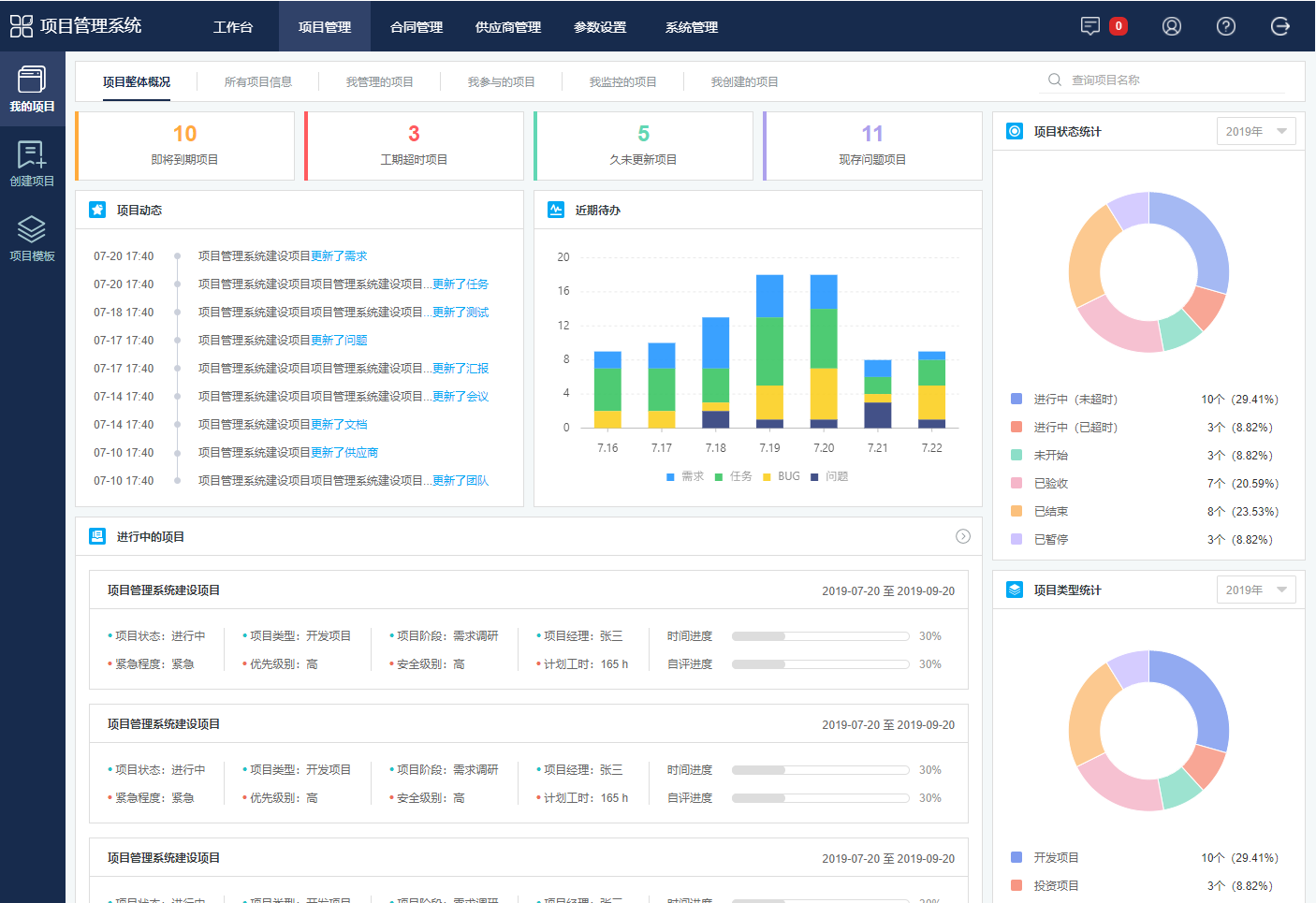Open the 久未更新项目 card showing 5
Viewport: 1316px width, 903px height.
[643, 146]
